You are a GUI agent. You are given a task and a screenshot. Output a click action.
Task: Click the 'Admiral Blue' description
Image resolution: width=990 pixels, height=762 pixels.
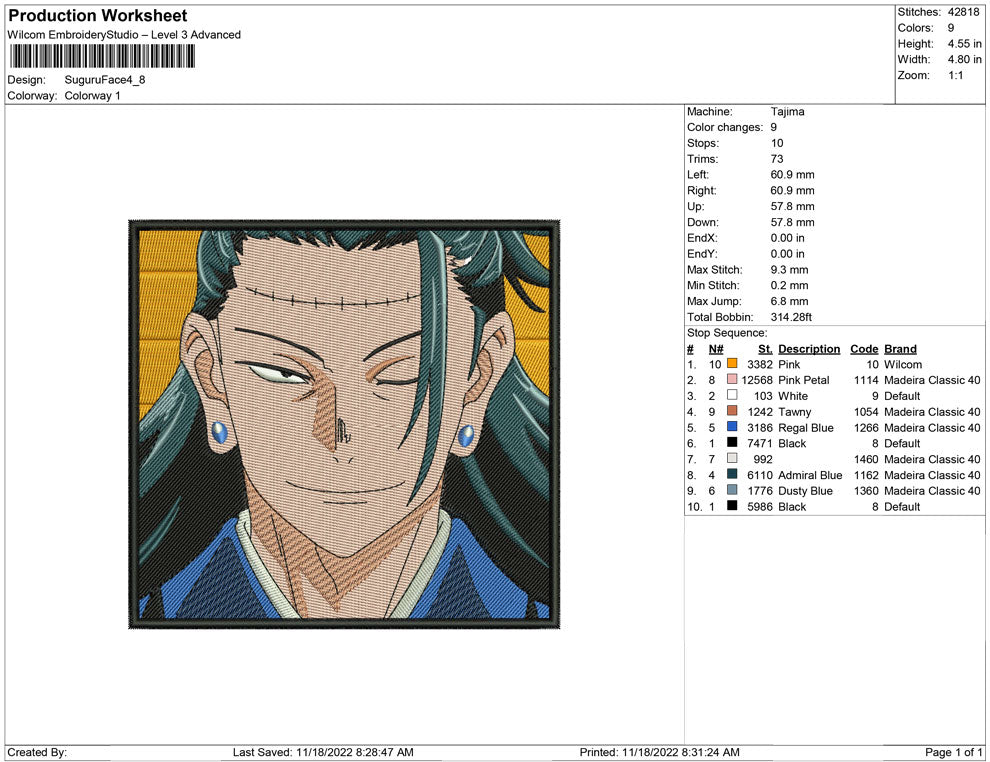point(810,475)
